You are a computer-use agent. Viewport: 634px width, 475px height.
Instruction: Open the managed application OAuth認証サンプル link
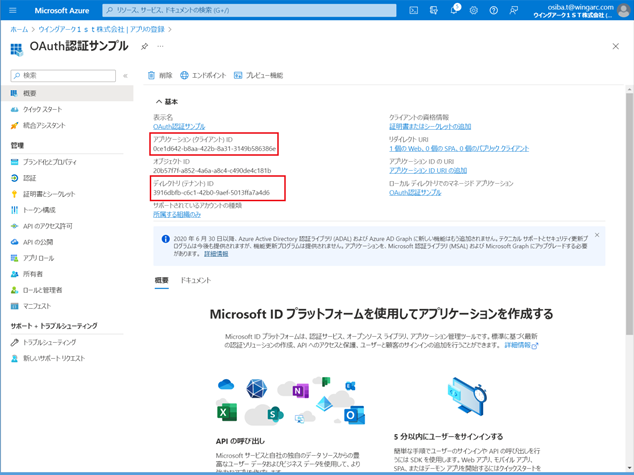point(415,192)
